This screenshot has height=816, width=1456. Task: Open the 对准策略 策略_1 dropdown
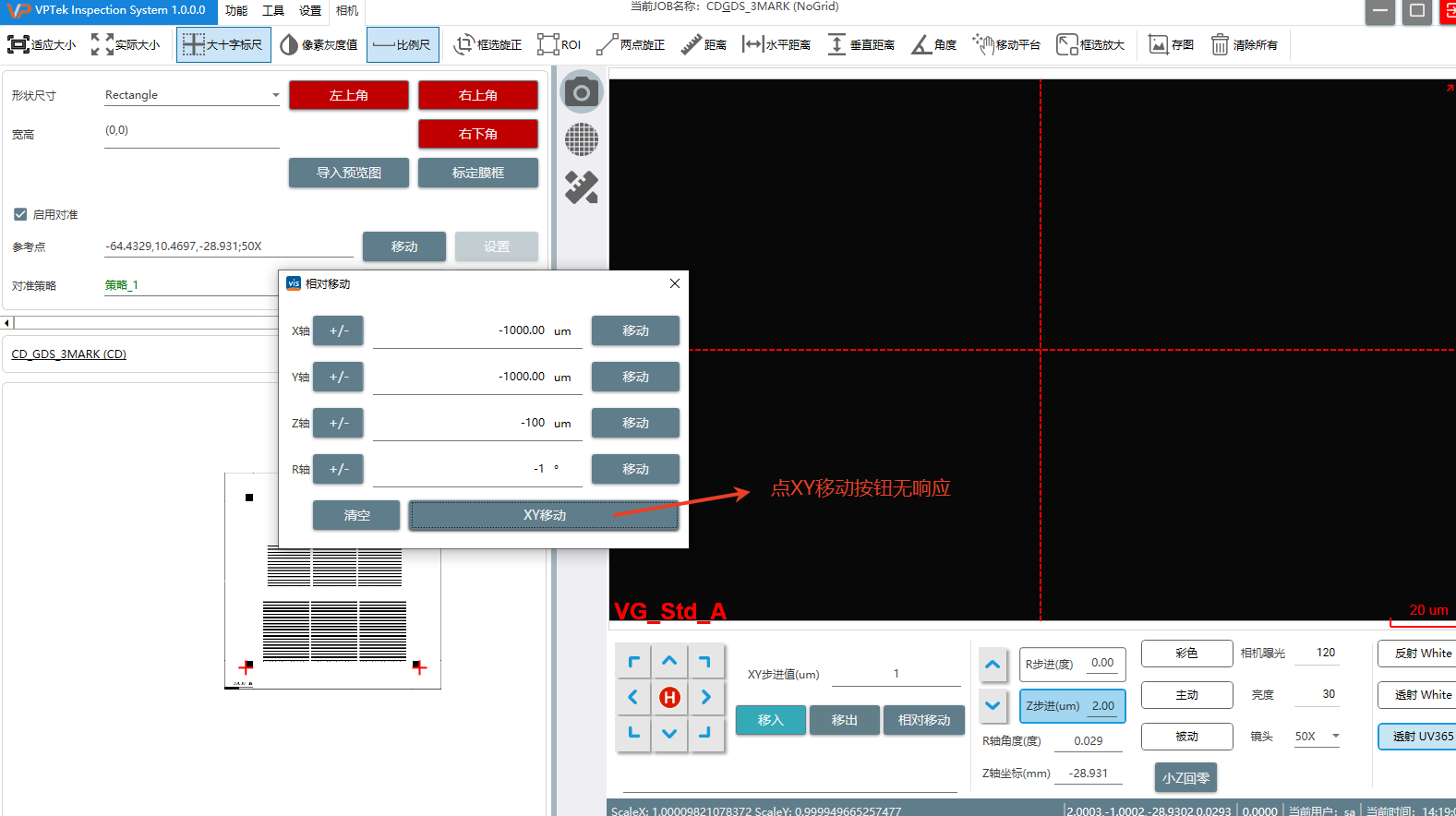(189, 285)
